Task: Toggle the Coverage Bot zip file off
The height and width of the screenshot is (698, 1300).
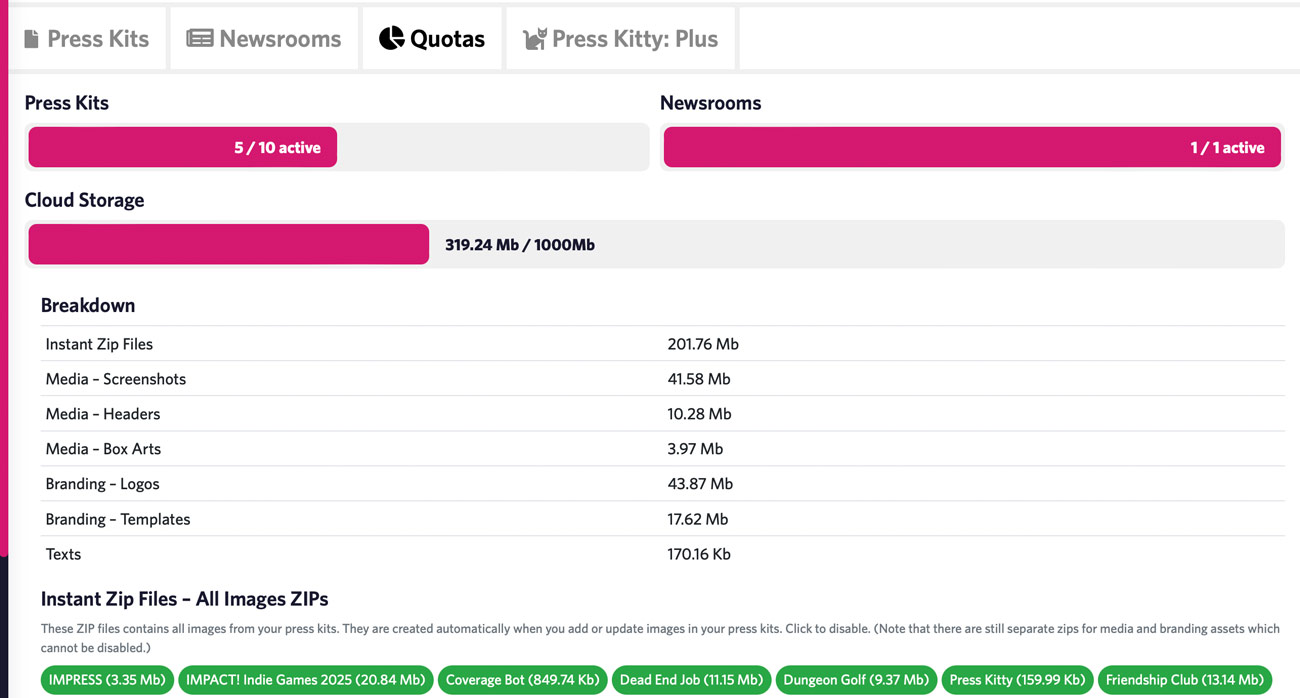Action: pos(521,679)
